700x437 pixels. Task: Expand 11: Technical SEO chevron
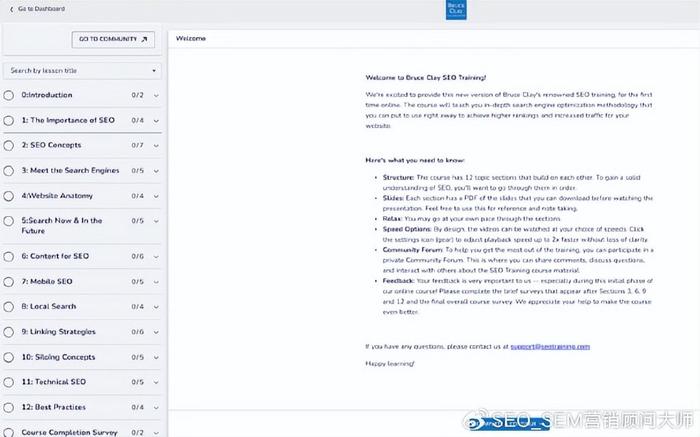(156, 383)
